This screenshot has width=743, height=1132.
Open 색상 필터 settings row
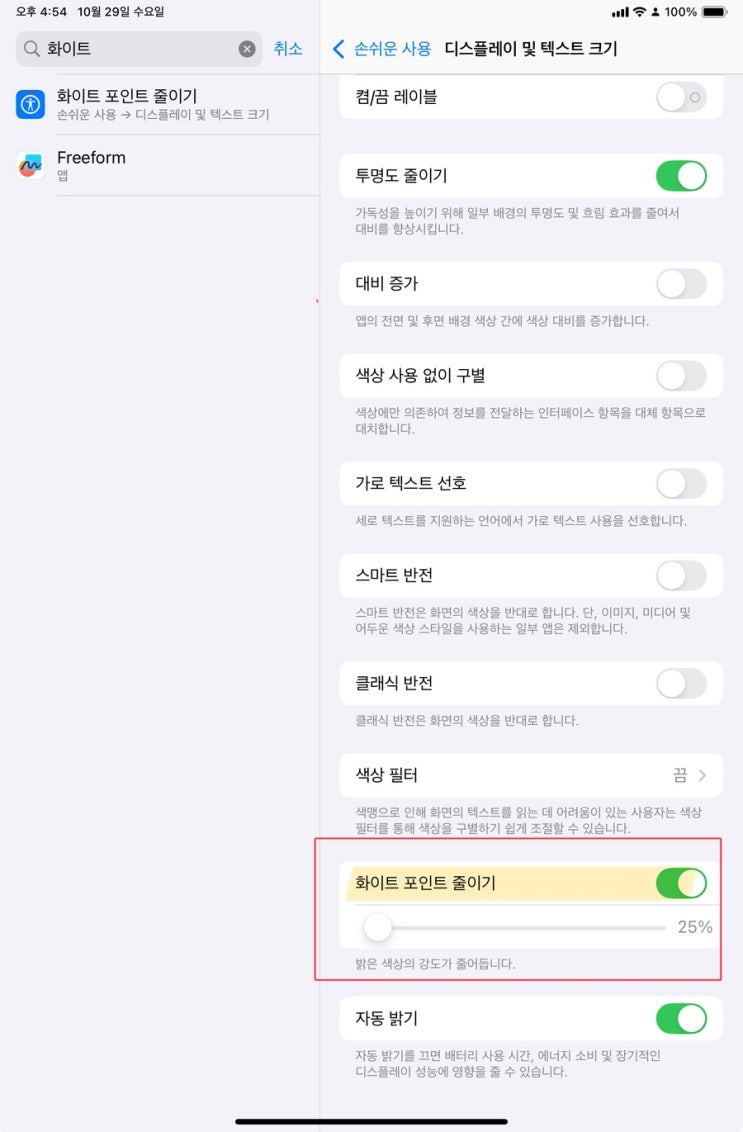[531, 775]
